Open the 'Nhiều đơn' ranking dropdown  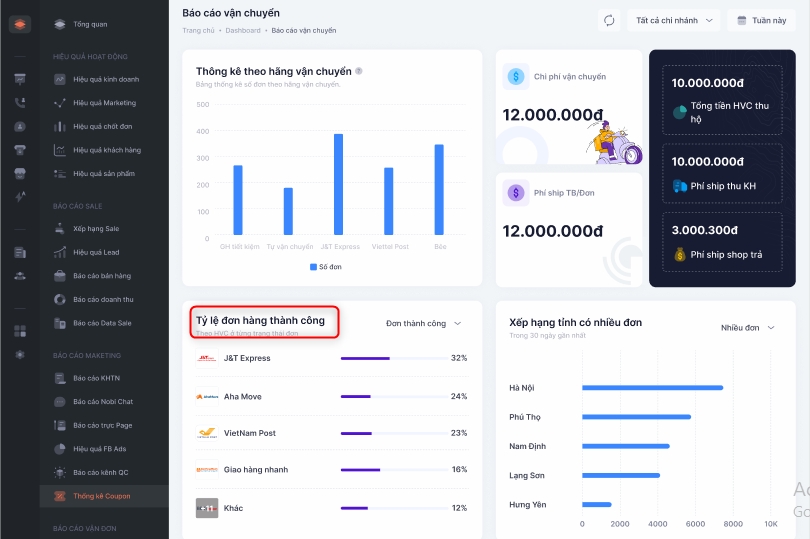click(747, 327)
